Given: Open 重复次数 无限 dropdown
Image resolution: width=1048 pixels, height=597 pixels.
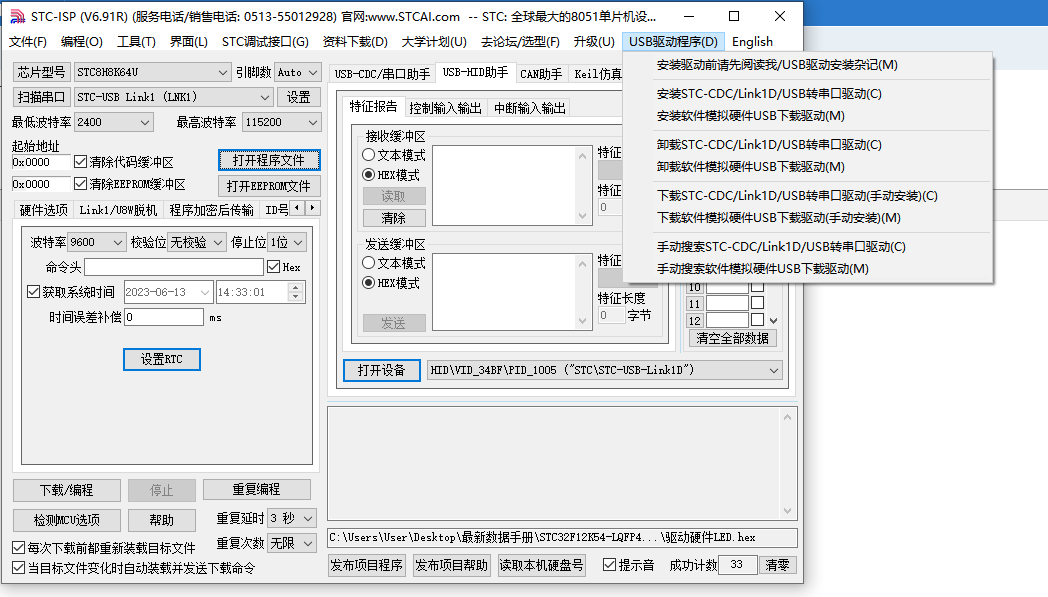Looking at the screenshot, I should pos(291,544).
